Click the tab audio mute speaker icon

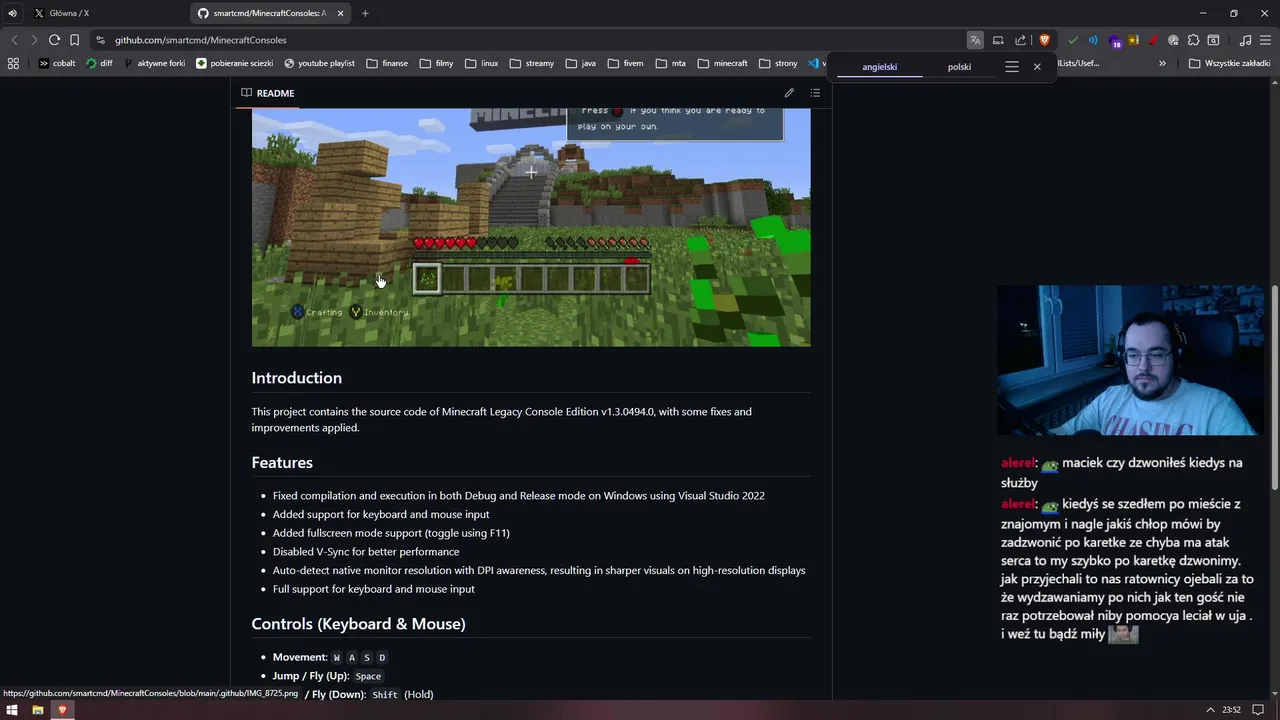12,13
